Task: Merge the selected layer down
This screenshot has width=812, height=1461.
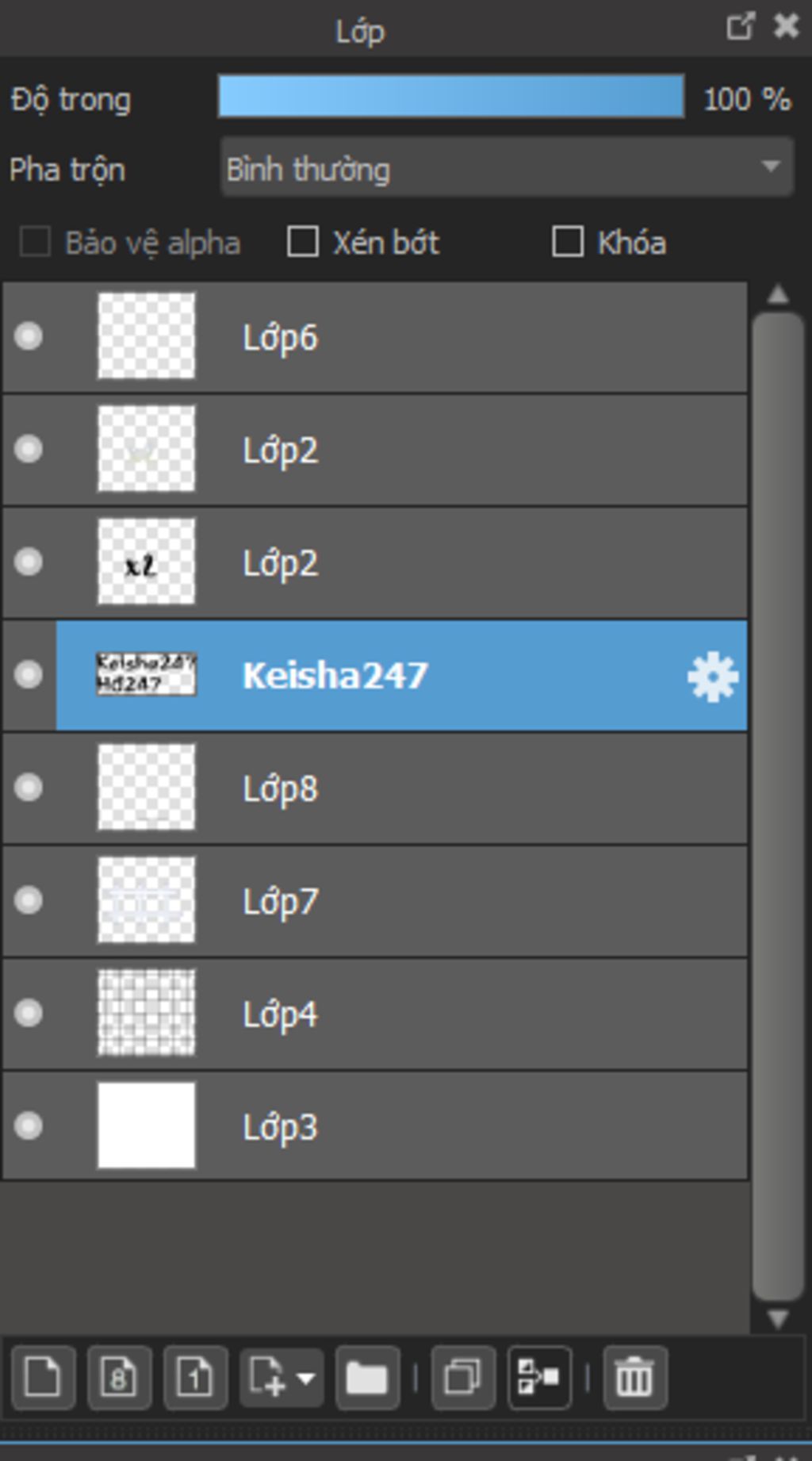Action: (x=539, y=1377)
